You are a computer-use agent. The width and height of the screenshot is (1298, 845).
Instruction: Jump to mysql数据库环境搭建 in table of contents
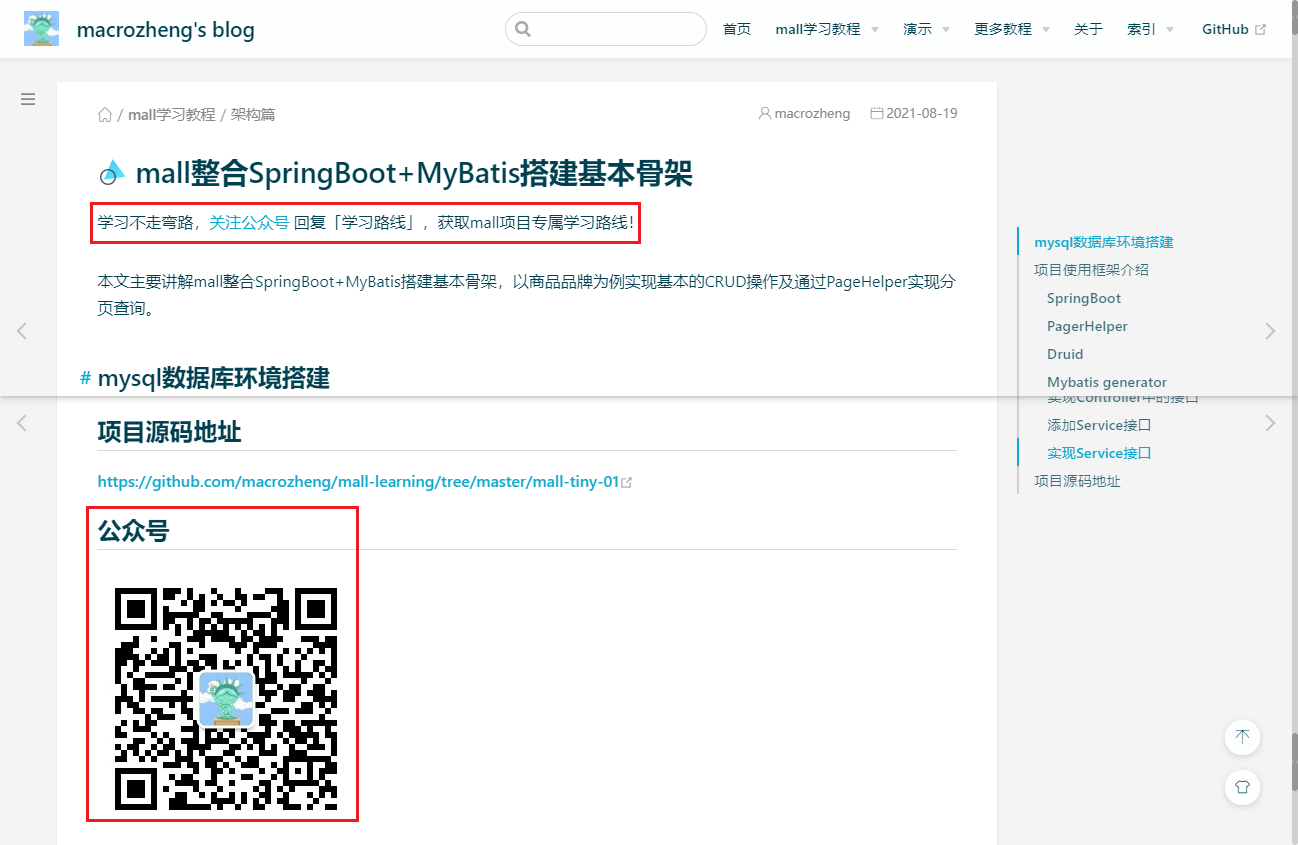pos(1104,242)
